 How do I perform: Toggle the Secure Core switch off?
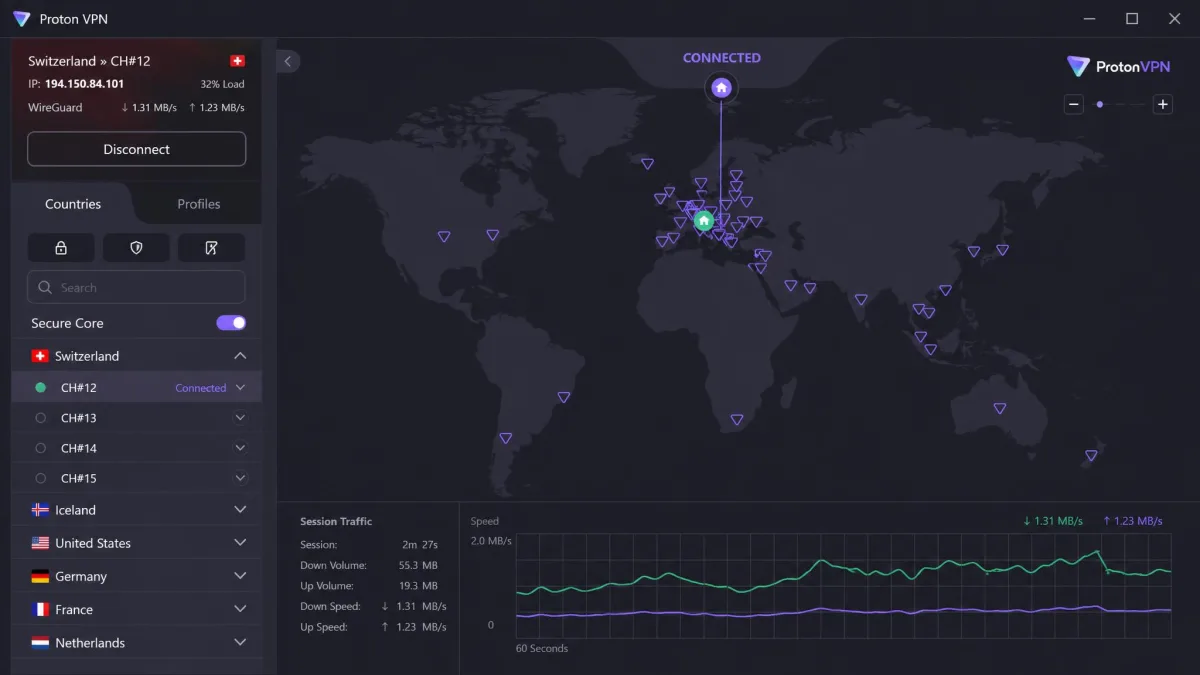231,323
